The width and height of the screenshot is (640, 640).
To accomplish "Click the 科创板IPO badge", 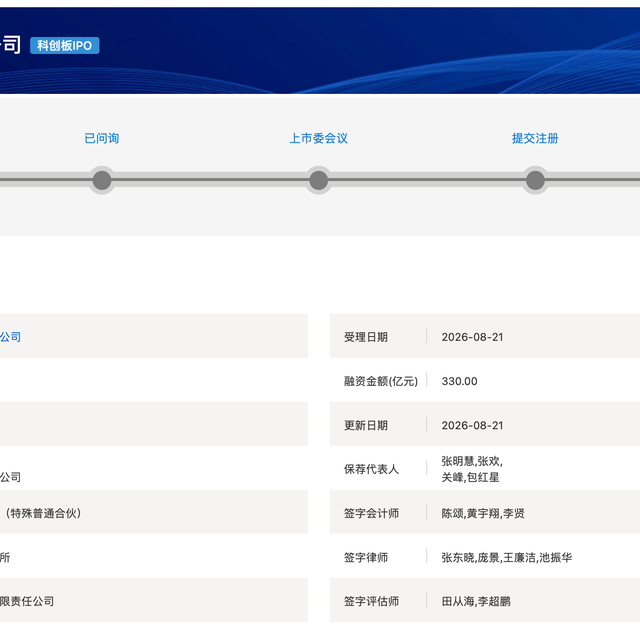I will click(64, 45).
